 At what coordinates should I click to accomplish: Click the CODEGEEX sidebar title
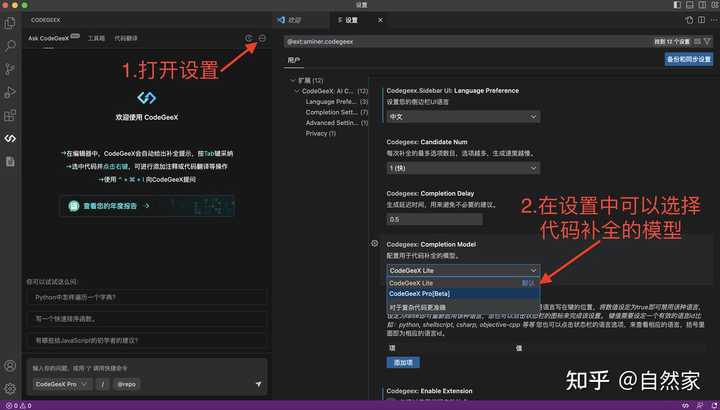[x=45, y=20]
